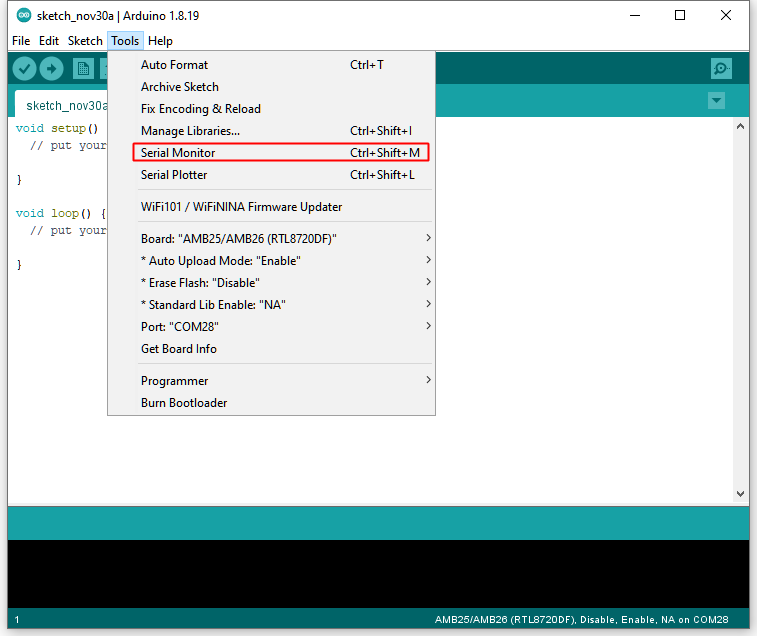This screenshot has width=757, height=636.
Task: Select Standard Lib Enable "NA" entry
Action: pyautogui.click(x=271, y=305)
